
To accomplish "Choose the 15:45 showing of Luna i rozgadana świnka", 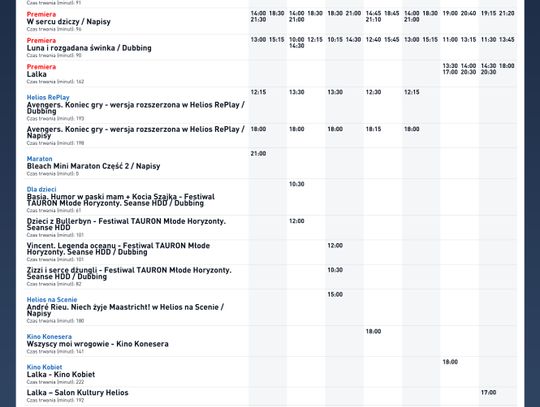I will [x=392, y=40].
